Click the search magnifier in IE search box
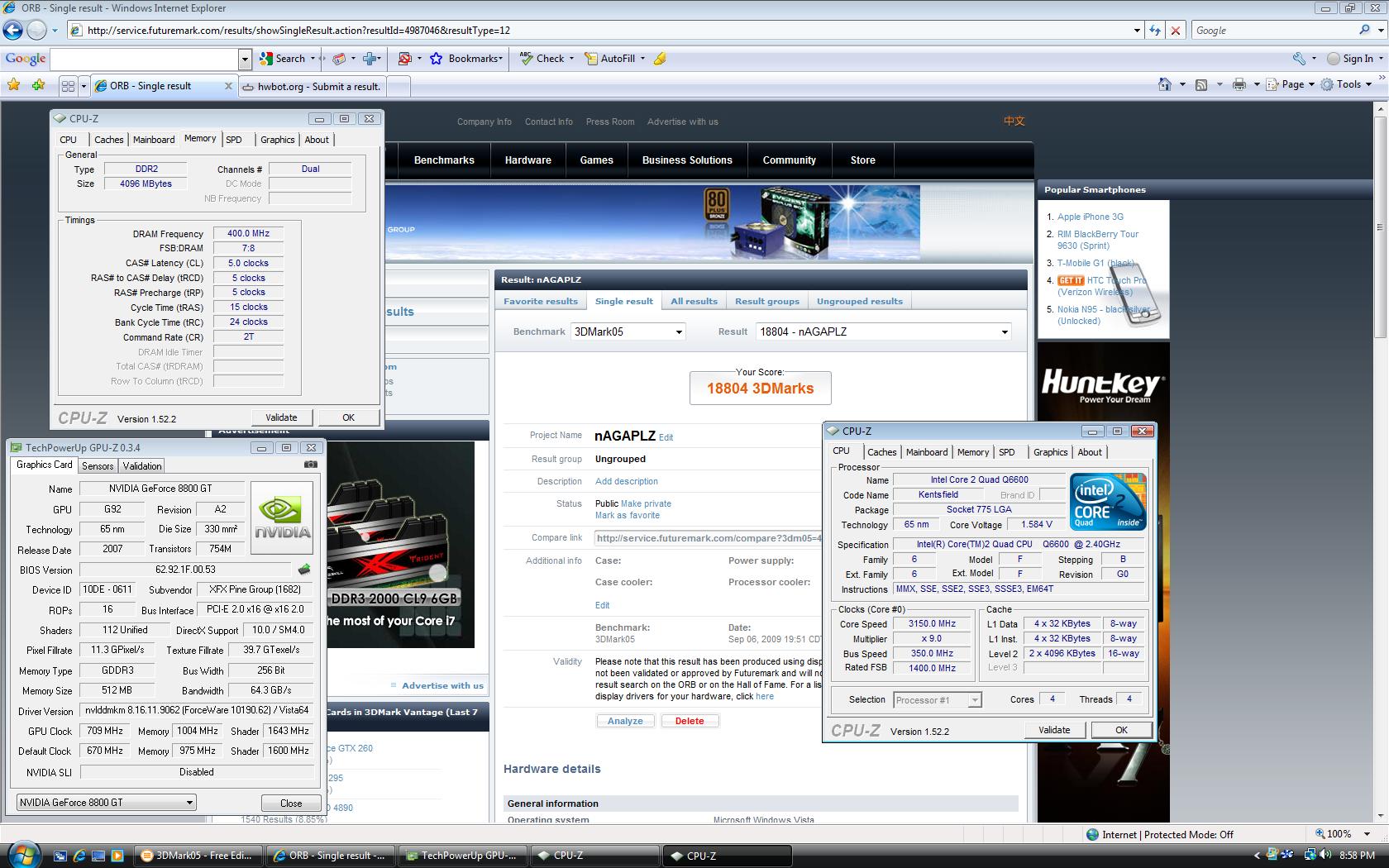 coord(1364,30)
